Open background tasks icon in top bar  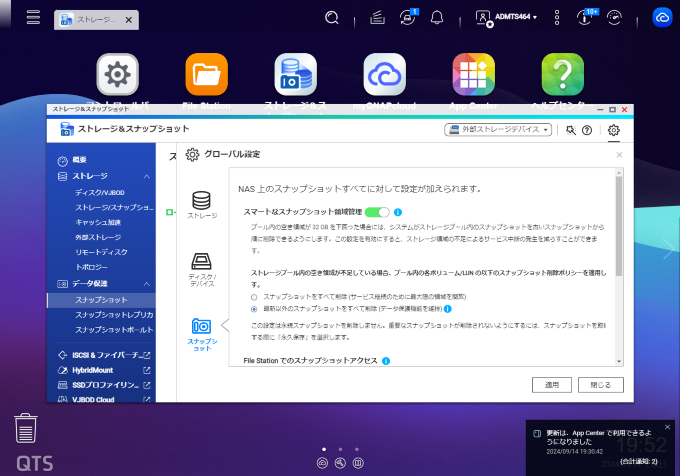pos(377,17)
